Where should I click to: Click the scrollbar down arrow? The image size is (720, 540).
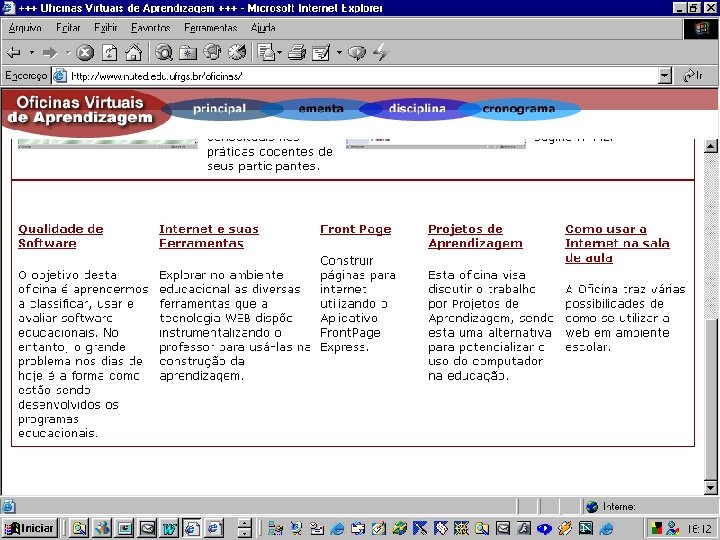[710, 487]
